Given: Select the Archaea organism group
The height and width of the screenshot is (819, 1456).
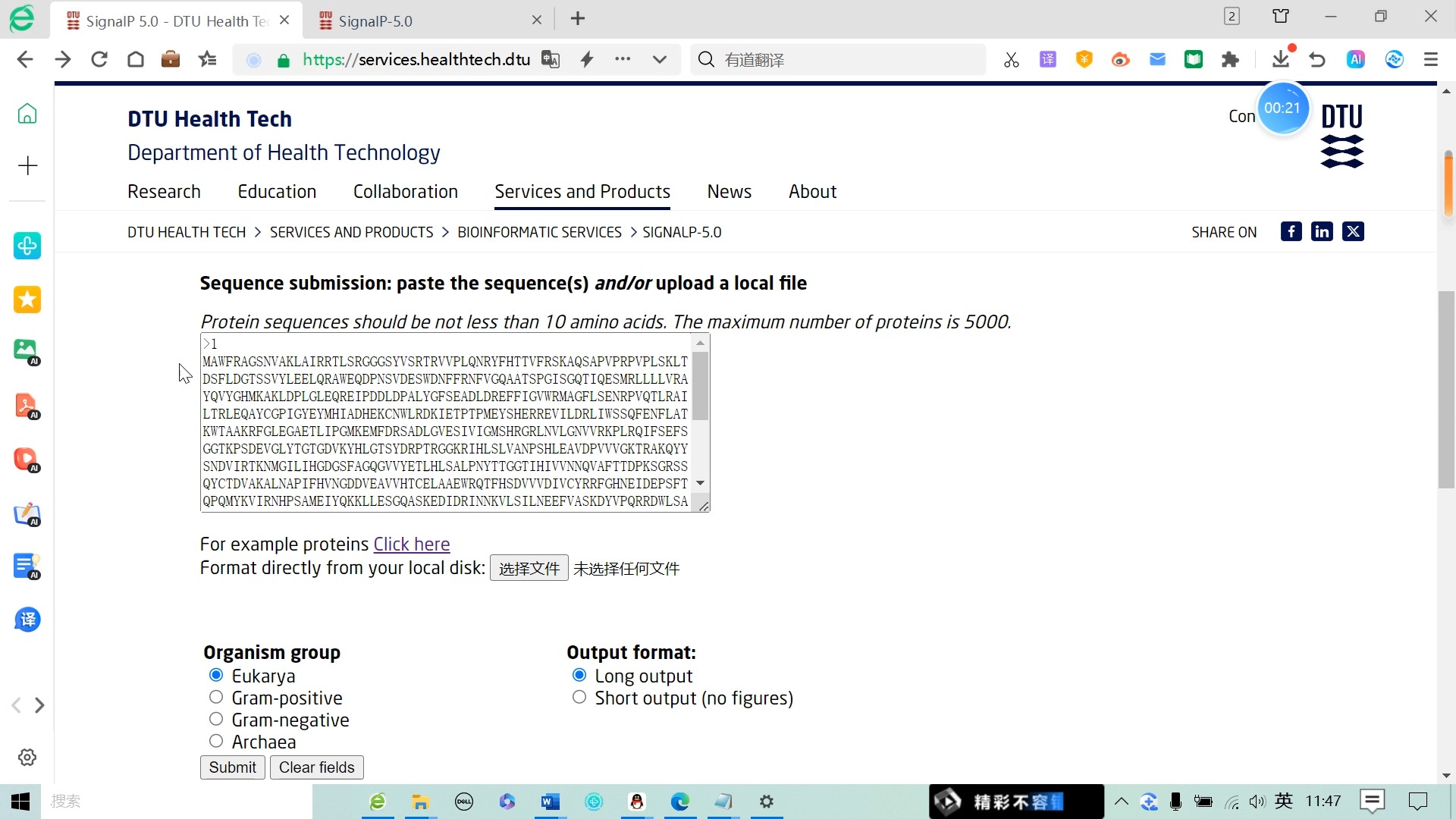Looking at the screenshot, I should [x=216, y=741].
